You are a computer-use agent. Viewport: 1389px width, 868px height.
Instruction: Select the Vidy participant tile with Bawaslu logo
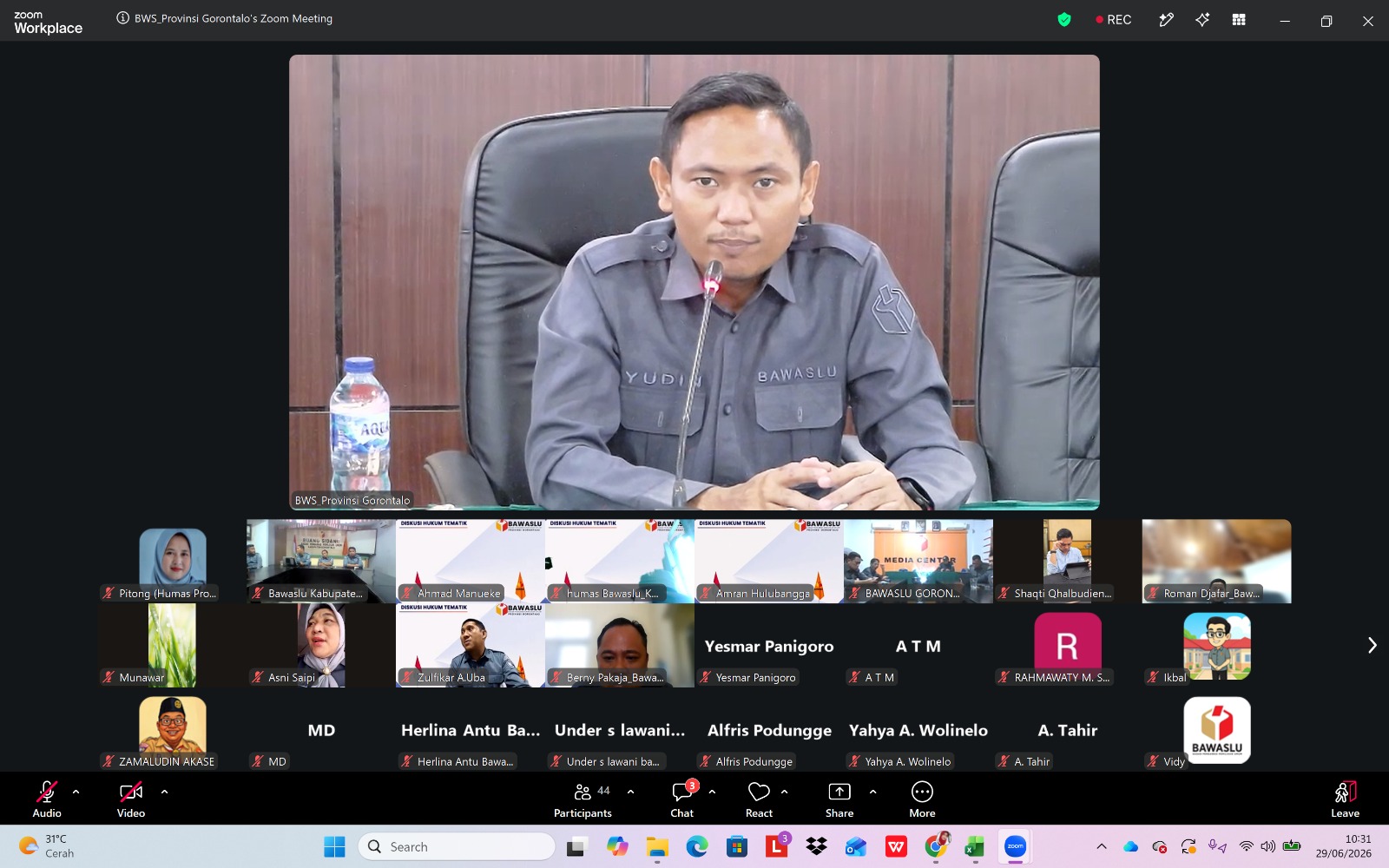1217,729
